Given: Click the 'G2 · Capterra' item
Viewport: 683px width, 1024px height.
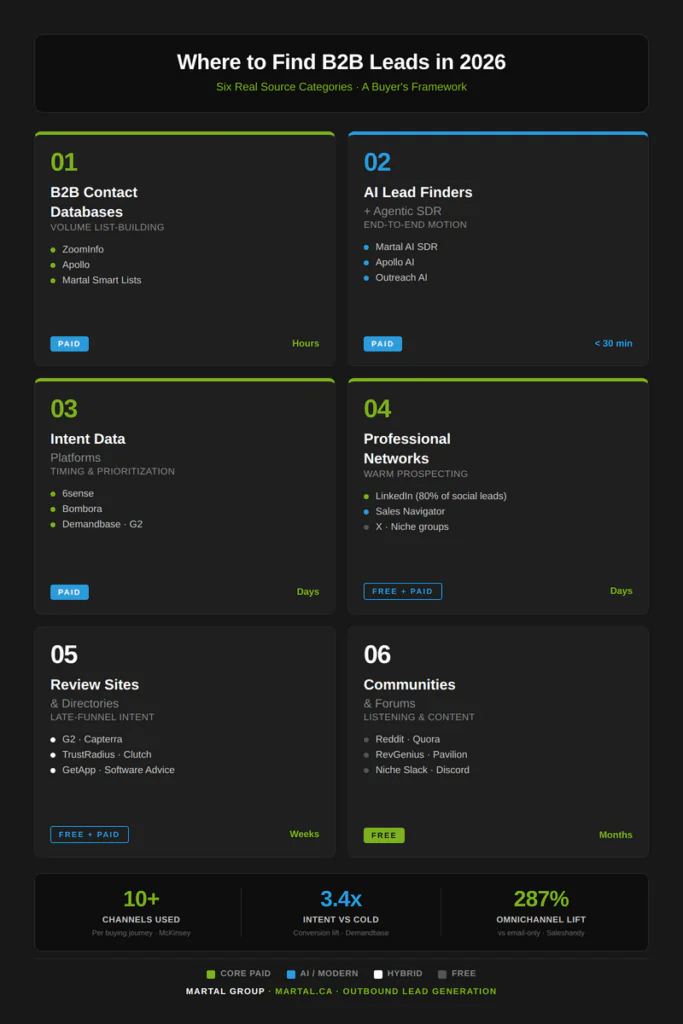Looking at the screenshot, I should coord(92,739).
